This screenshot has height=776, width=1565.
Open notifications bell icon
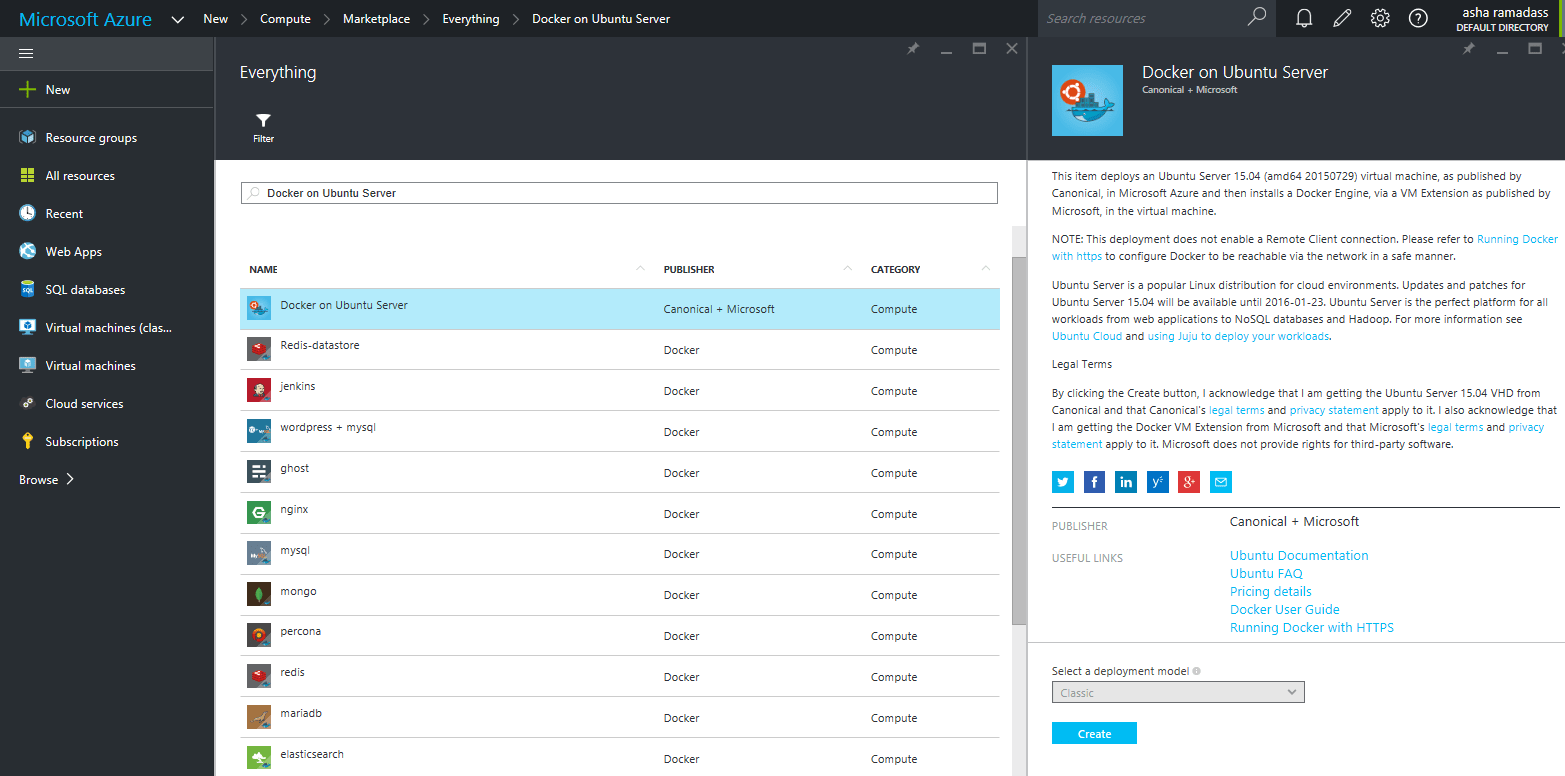1304,18
